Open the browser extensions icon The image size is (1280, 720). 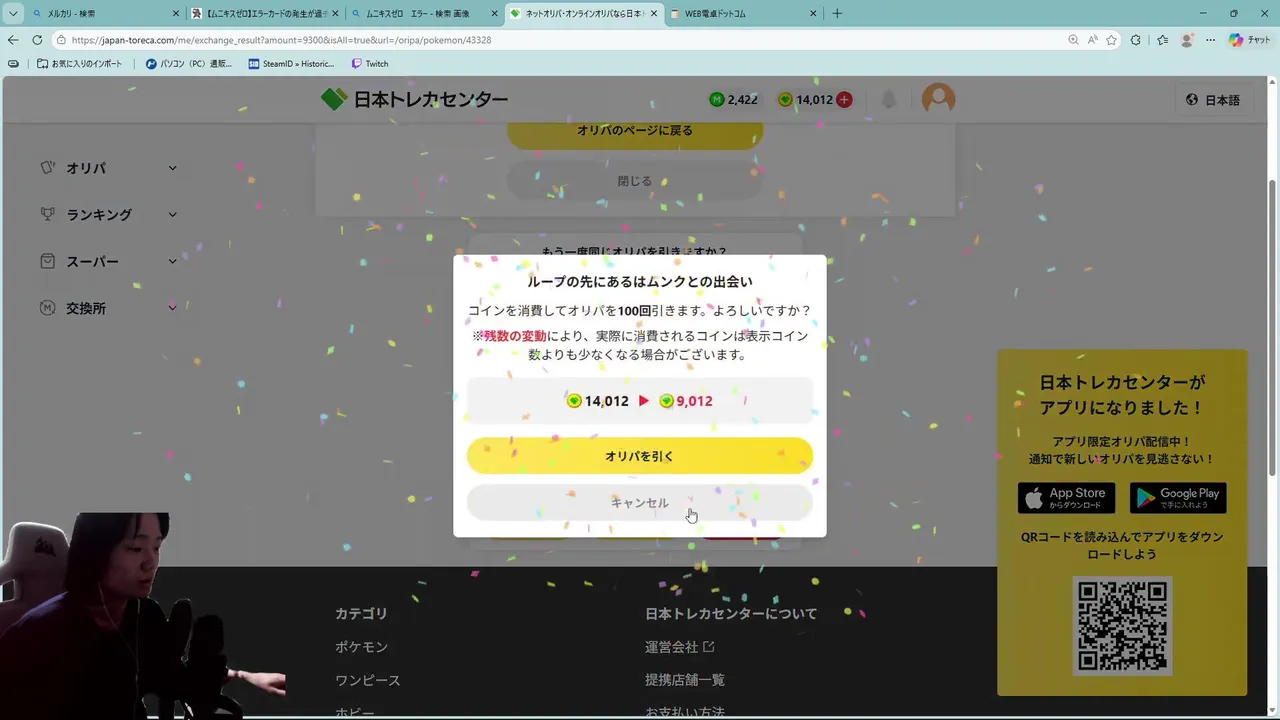1136,40
